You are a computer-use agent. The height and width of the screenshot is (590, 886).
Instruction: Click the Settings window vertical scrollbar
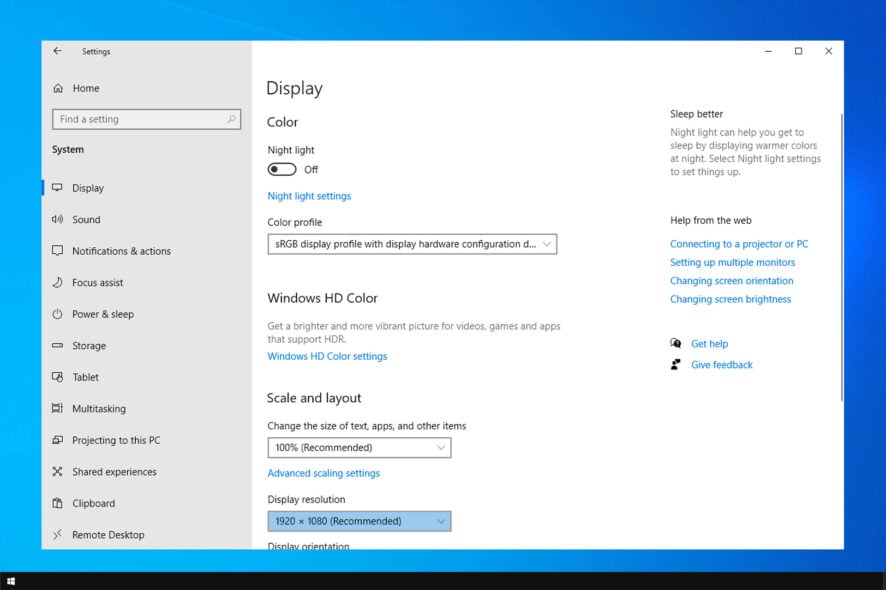click(x=841, y=257)
